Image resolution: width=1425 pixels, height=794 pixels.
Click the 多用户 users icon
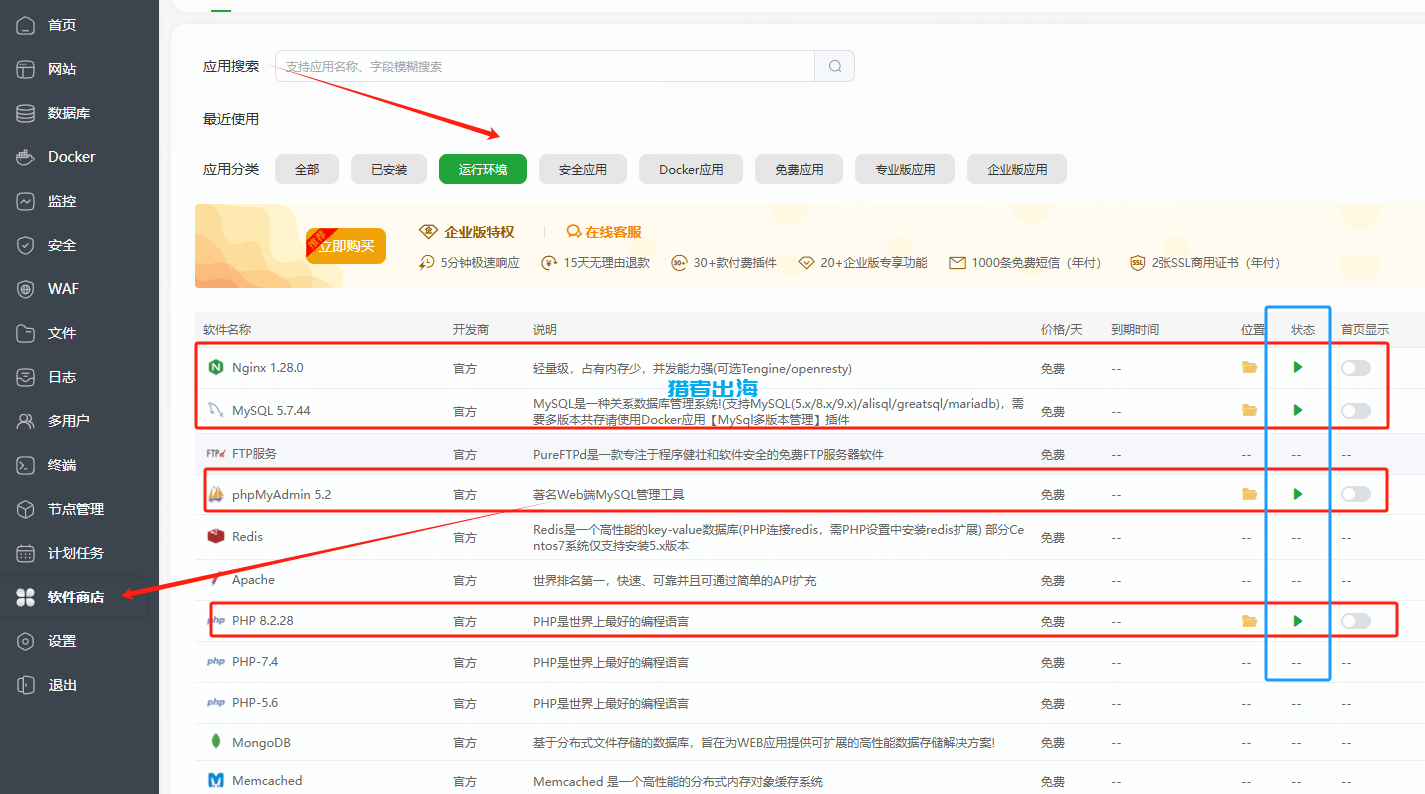click(x=26, y=421)
